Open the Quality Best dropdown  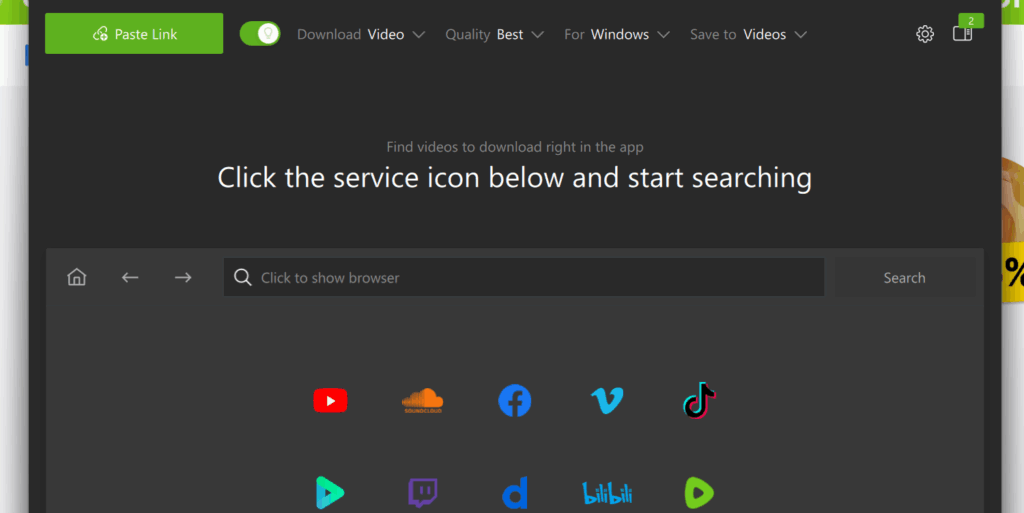(494, 34)
